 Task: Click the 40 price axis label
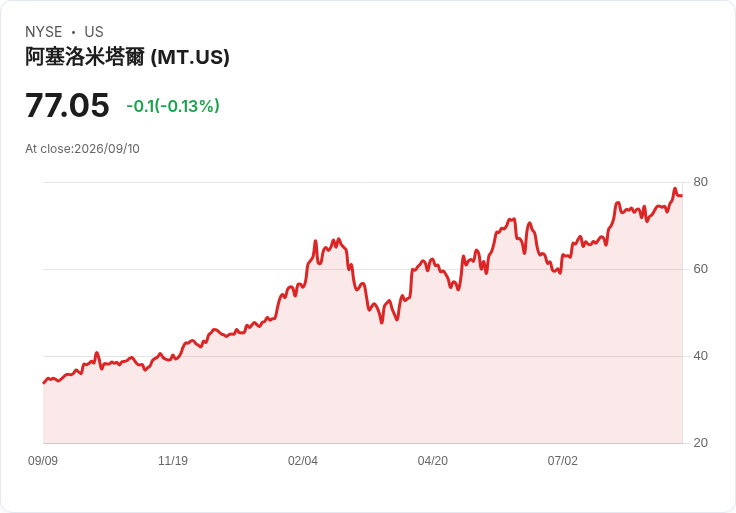click(700, 356)
